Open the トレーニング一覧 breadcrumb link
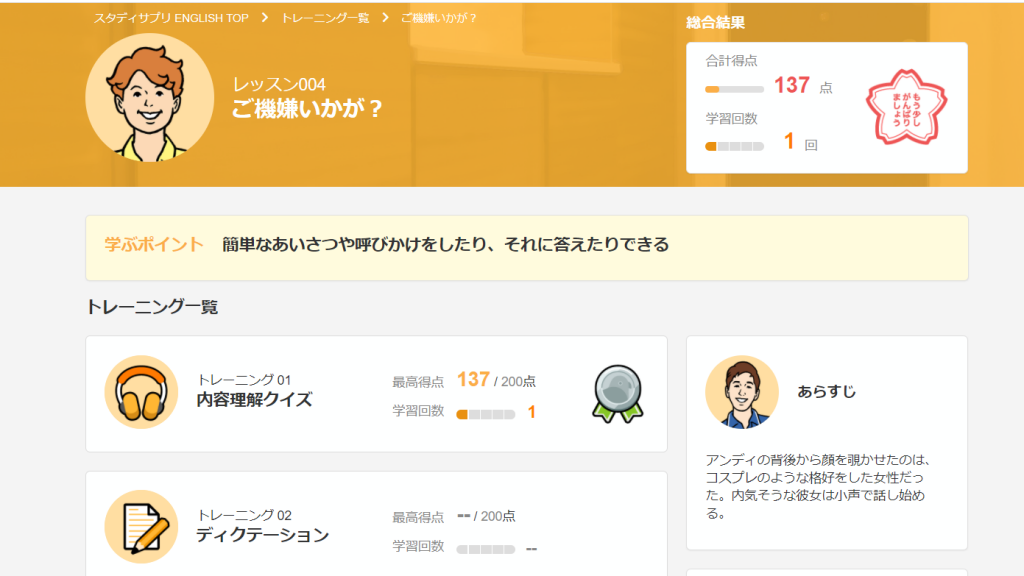The width and height of the screenshot is (1024, 576). click(325, 18)
